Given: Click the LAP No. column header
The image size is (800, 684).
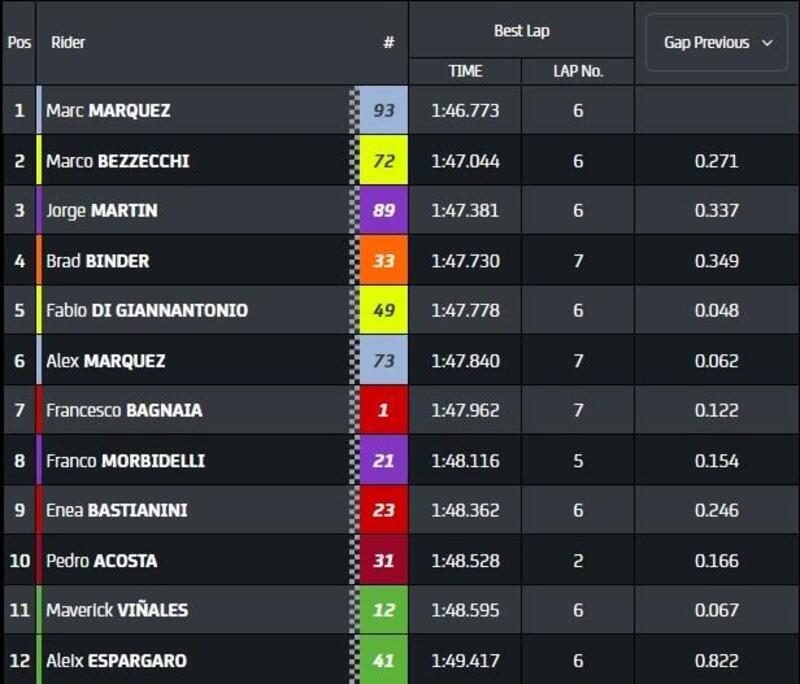Looking at the screenshot, I should [578, 71].
